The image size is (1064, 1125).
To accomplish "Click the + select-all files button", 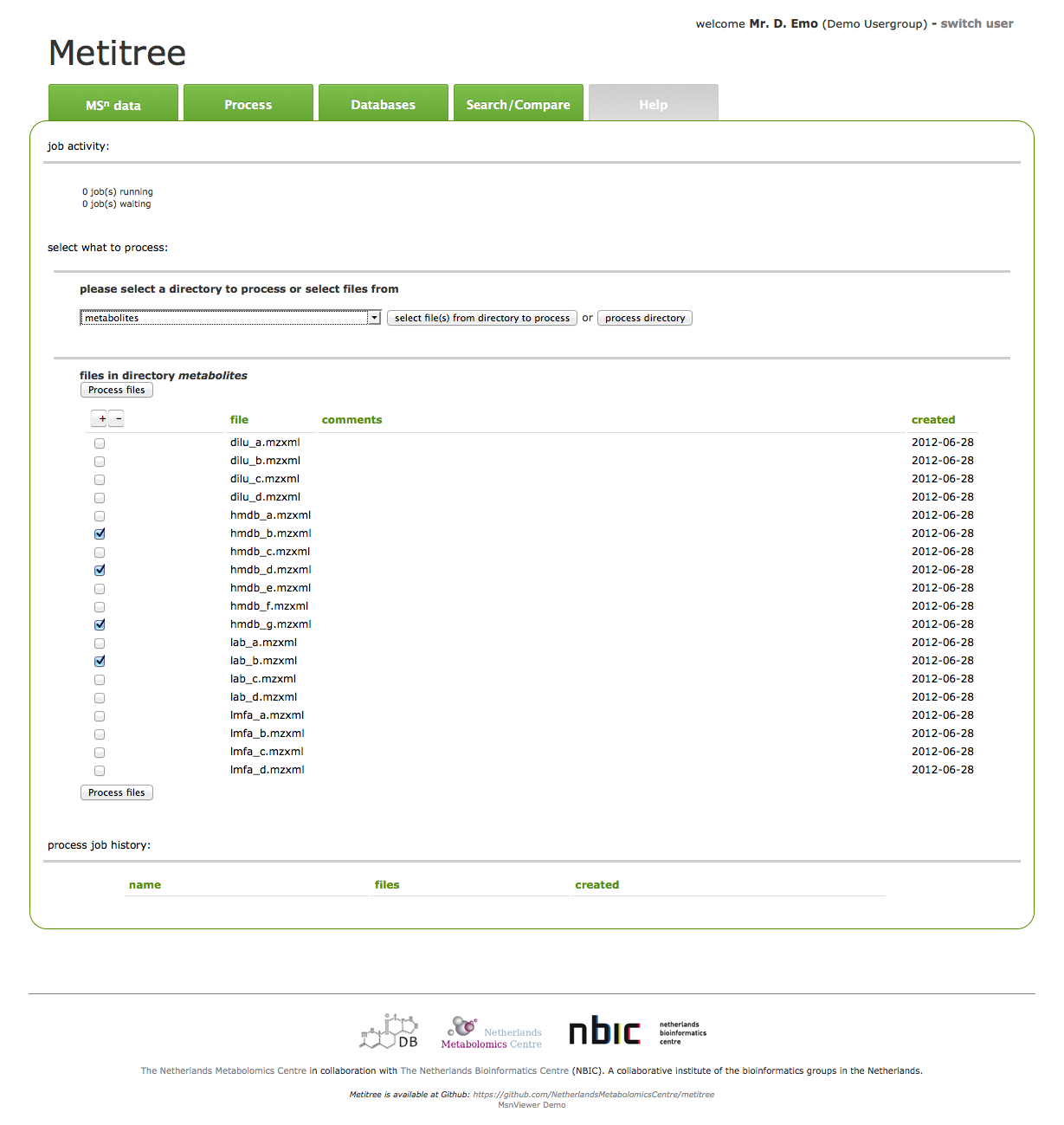I will coord(100,419).
